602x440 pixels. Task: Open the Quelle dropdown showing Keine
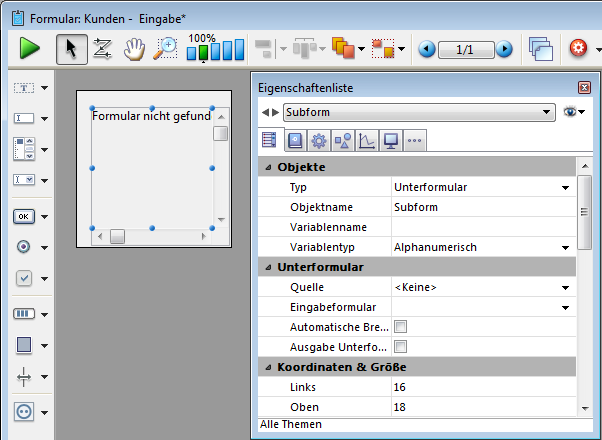click(565, 287)
